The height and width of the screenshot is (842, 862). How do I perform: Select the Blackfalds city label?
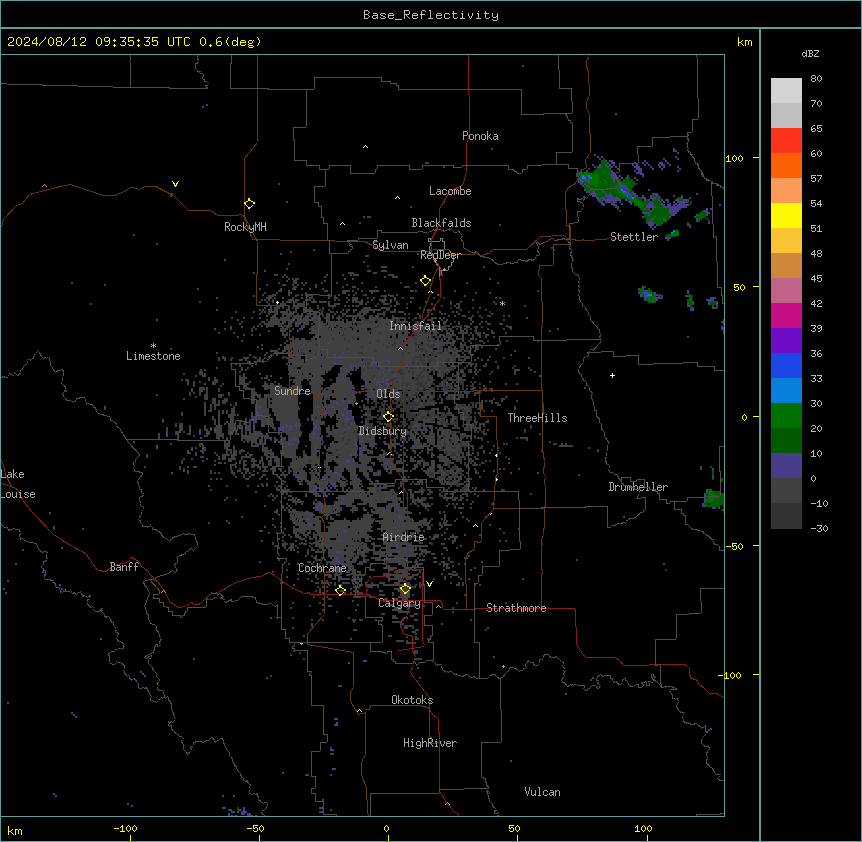click(x=441, y=223)
